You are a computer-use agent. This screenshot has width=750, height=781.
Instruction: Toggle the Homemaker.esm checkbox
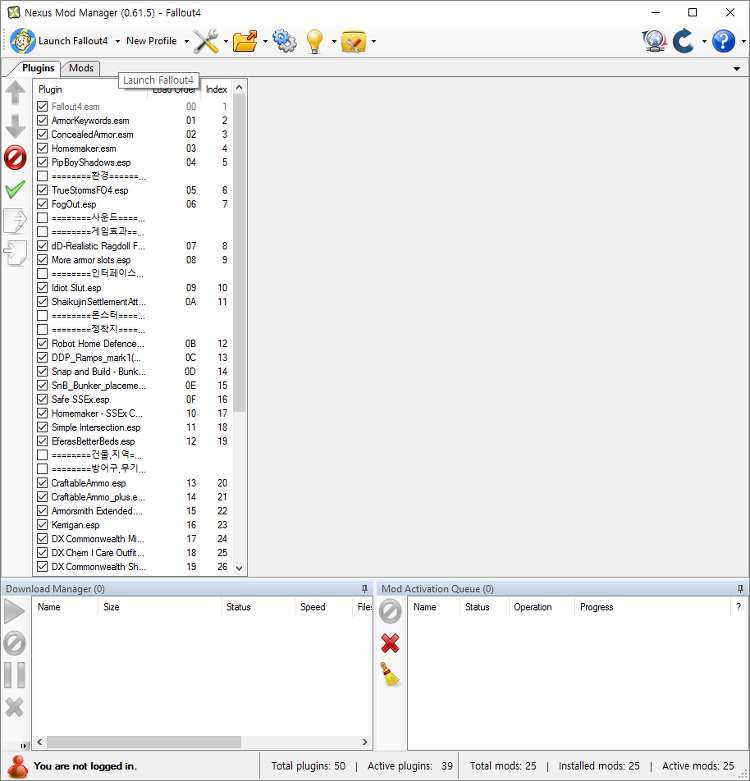[x=43, y=148]
